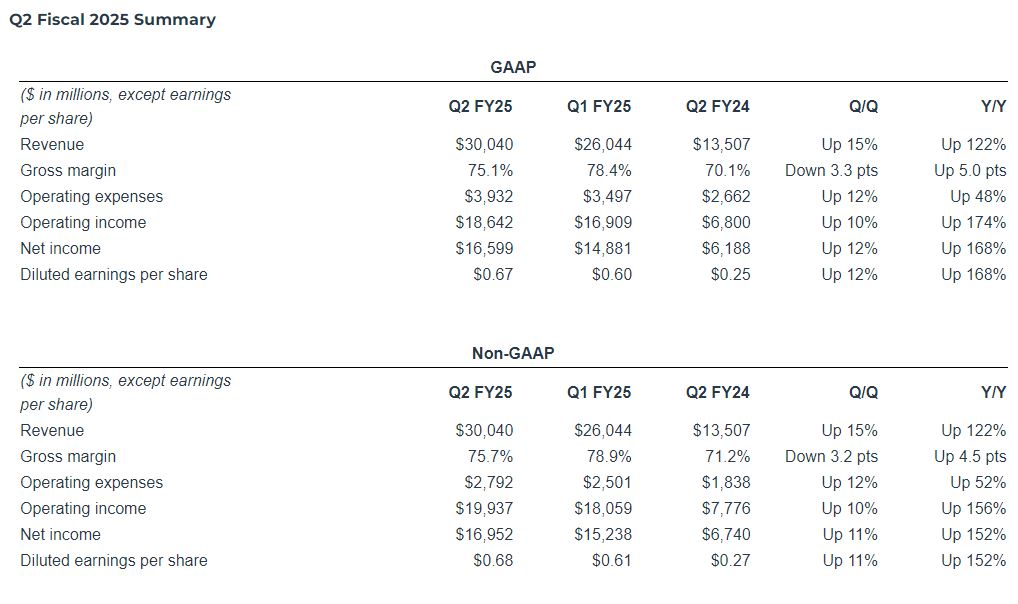Viewport: 1018px width, 604px height.
Task: Select the Non-GAAP table title
Action: pyautogui.click(x=513, y=353)
